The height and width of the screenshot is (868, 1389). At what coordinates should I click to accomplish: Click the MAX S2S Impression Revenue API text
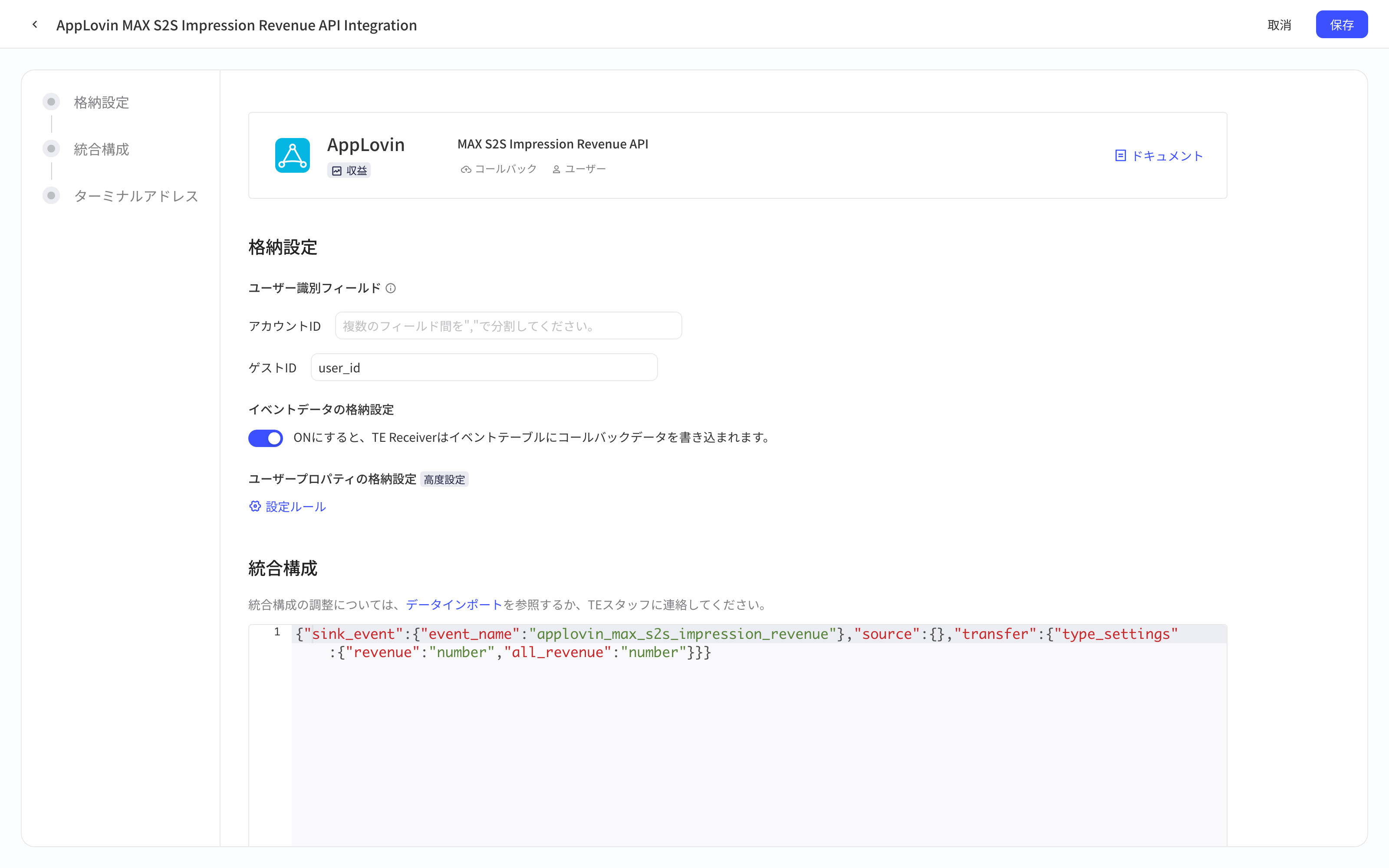coord(553,144)
